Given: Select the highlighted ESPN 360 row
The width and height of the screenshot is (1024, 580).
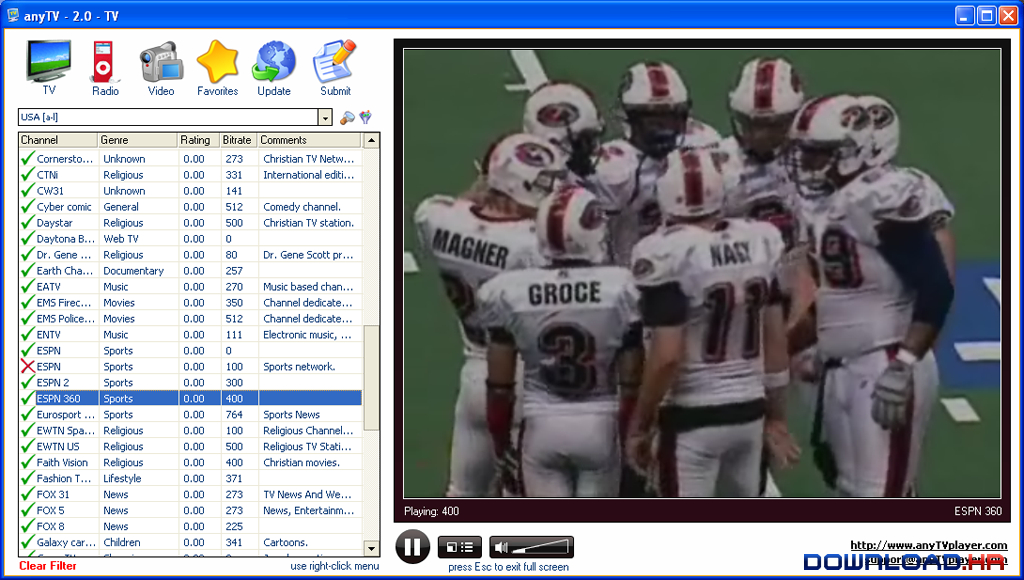Looking at the screenshot, I should point(191,398).
